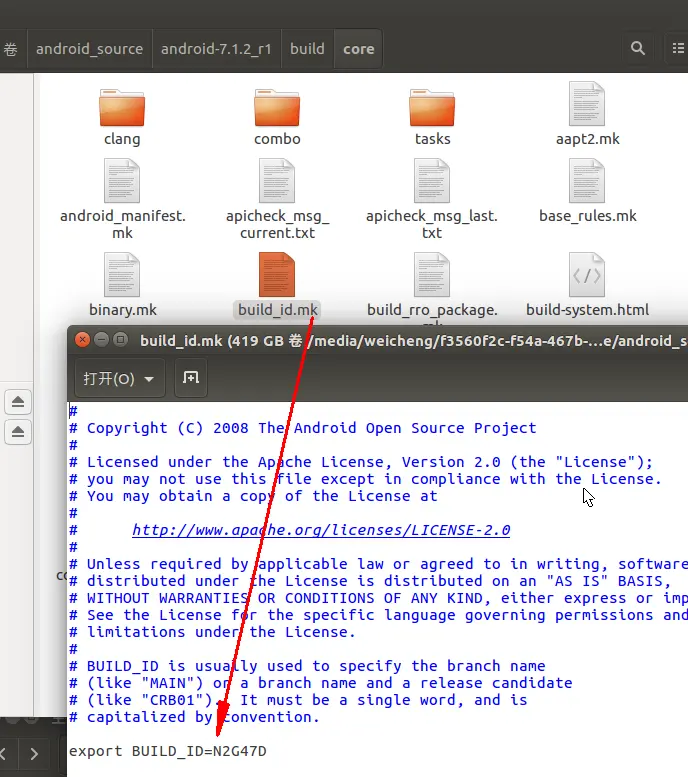This screenshot has height=777, width=688.
Task: Select the apicheck_msg_current.txt file icon
Action: tap(277, 181)
